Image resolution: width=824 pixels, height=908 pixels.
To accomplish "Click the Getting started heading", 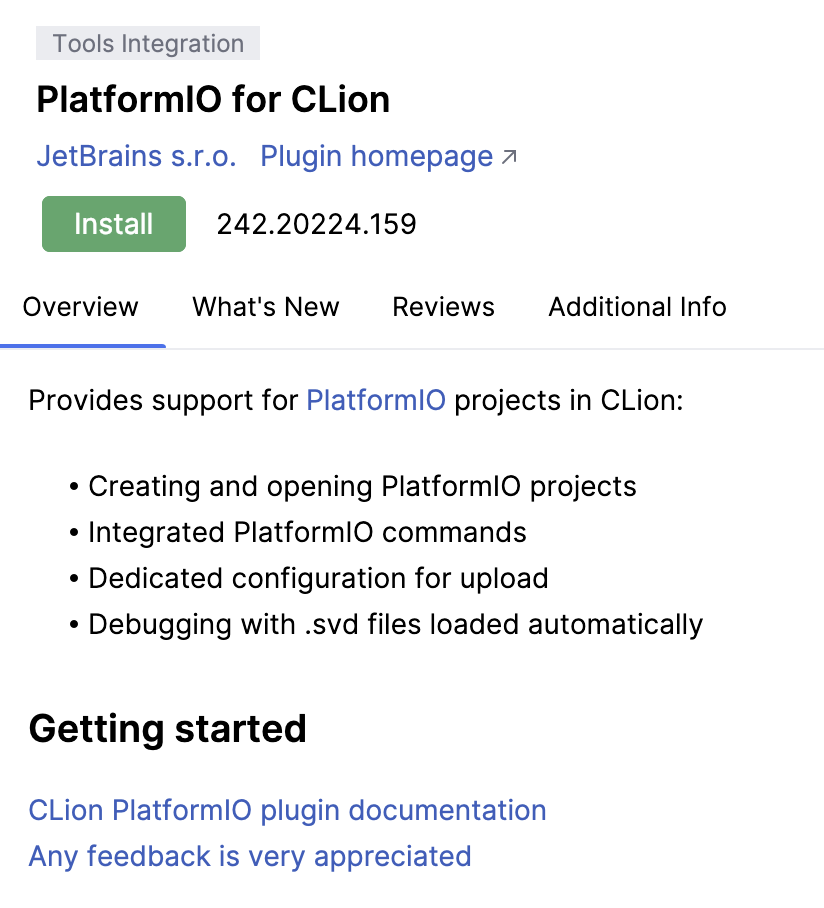I will [168, 729].
